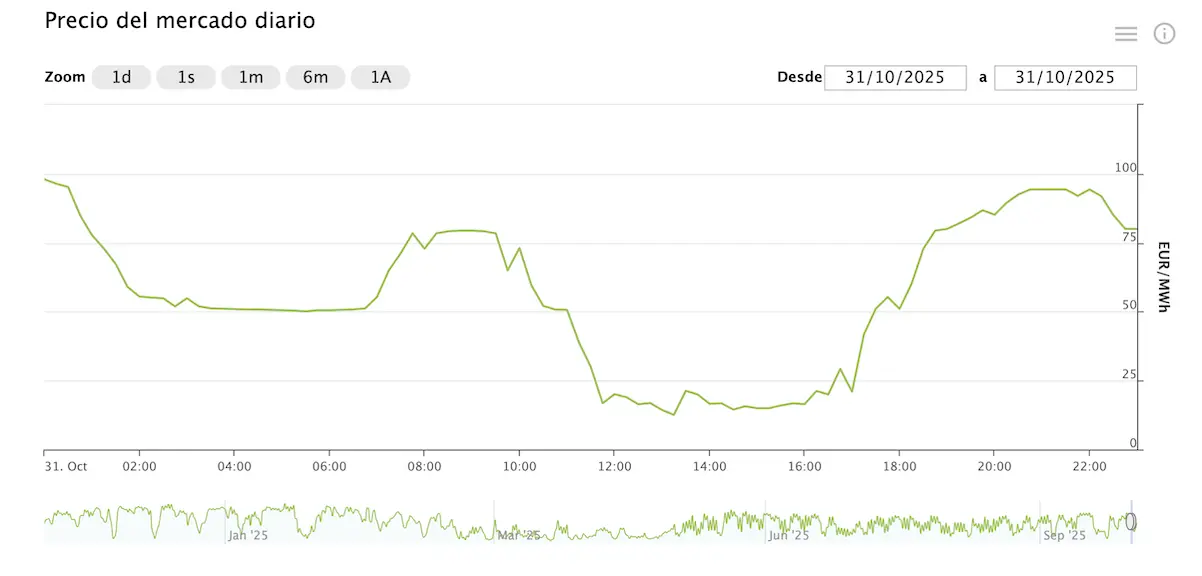This screenshot has width=1202, height=576.
Task: Click the Precio del mercado diario title
Action: [180, 20]
